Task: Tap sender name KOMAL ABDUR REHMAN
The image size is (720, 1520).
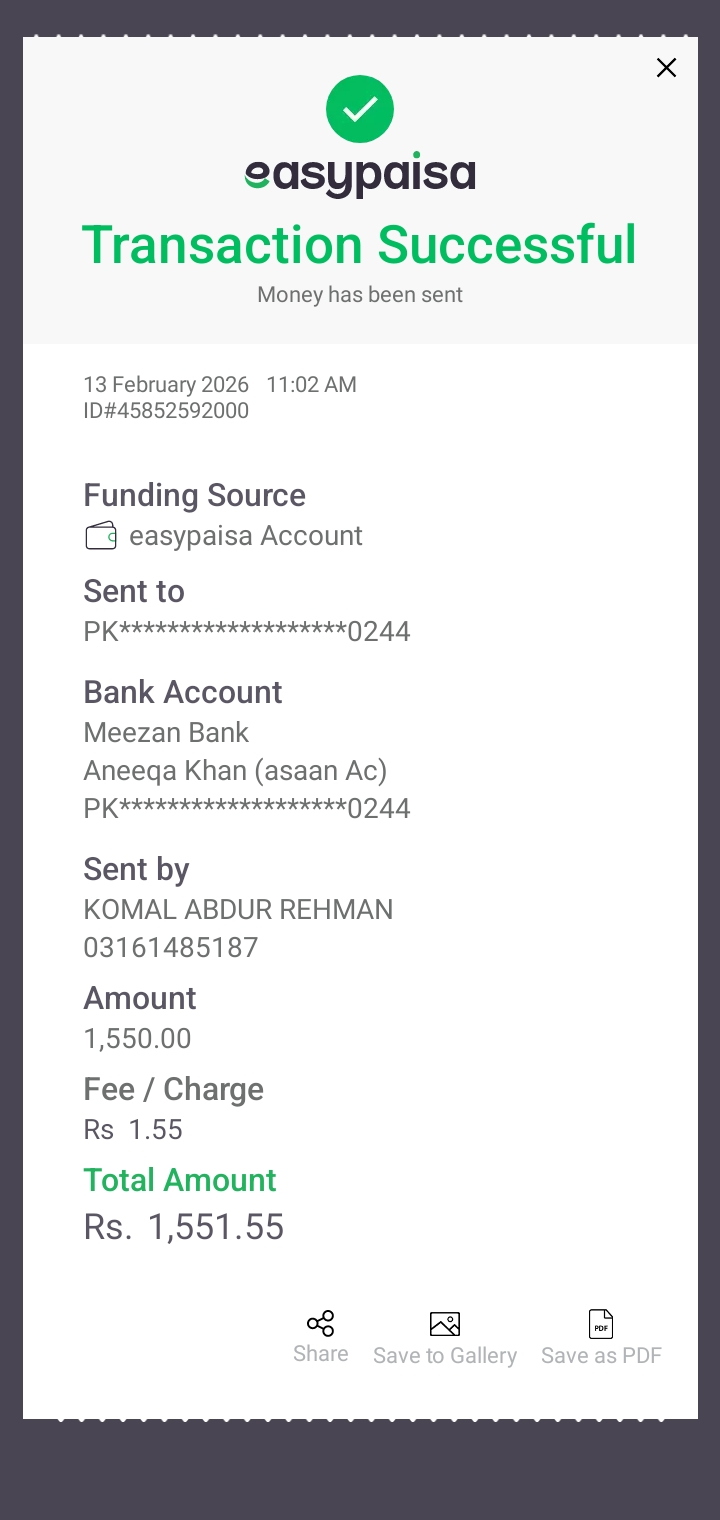Action: click(238, 910)
